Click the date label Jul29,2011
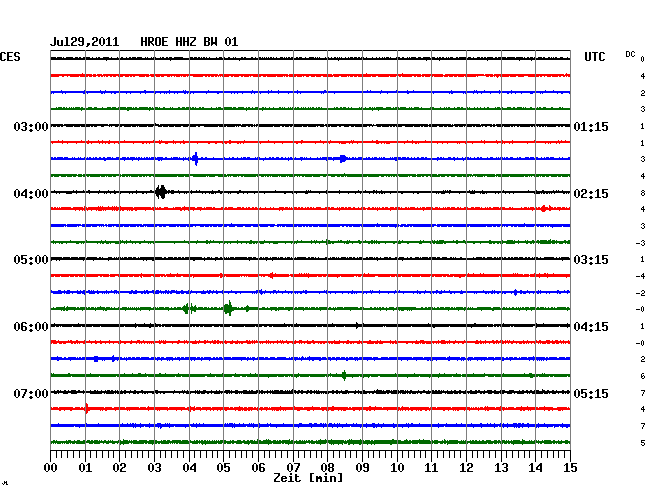The width and height of the screenshot is (650, 494). coord(85,42)
